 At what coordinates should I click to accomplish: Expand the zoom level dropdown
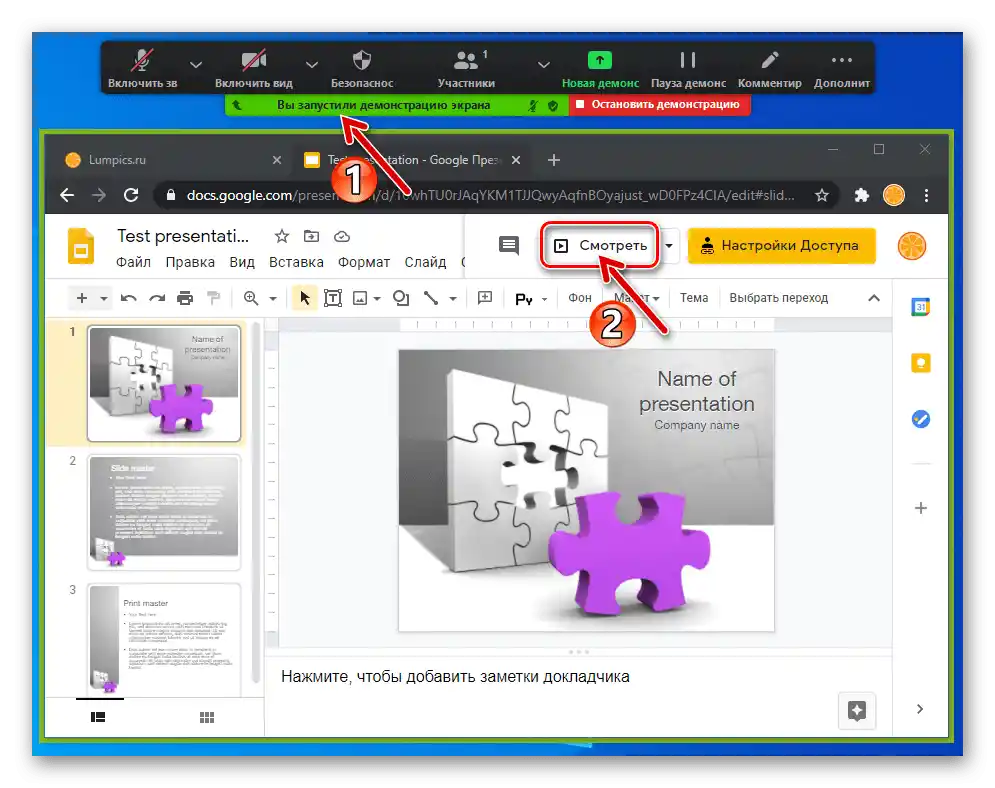tap(273, 298)
